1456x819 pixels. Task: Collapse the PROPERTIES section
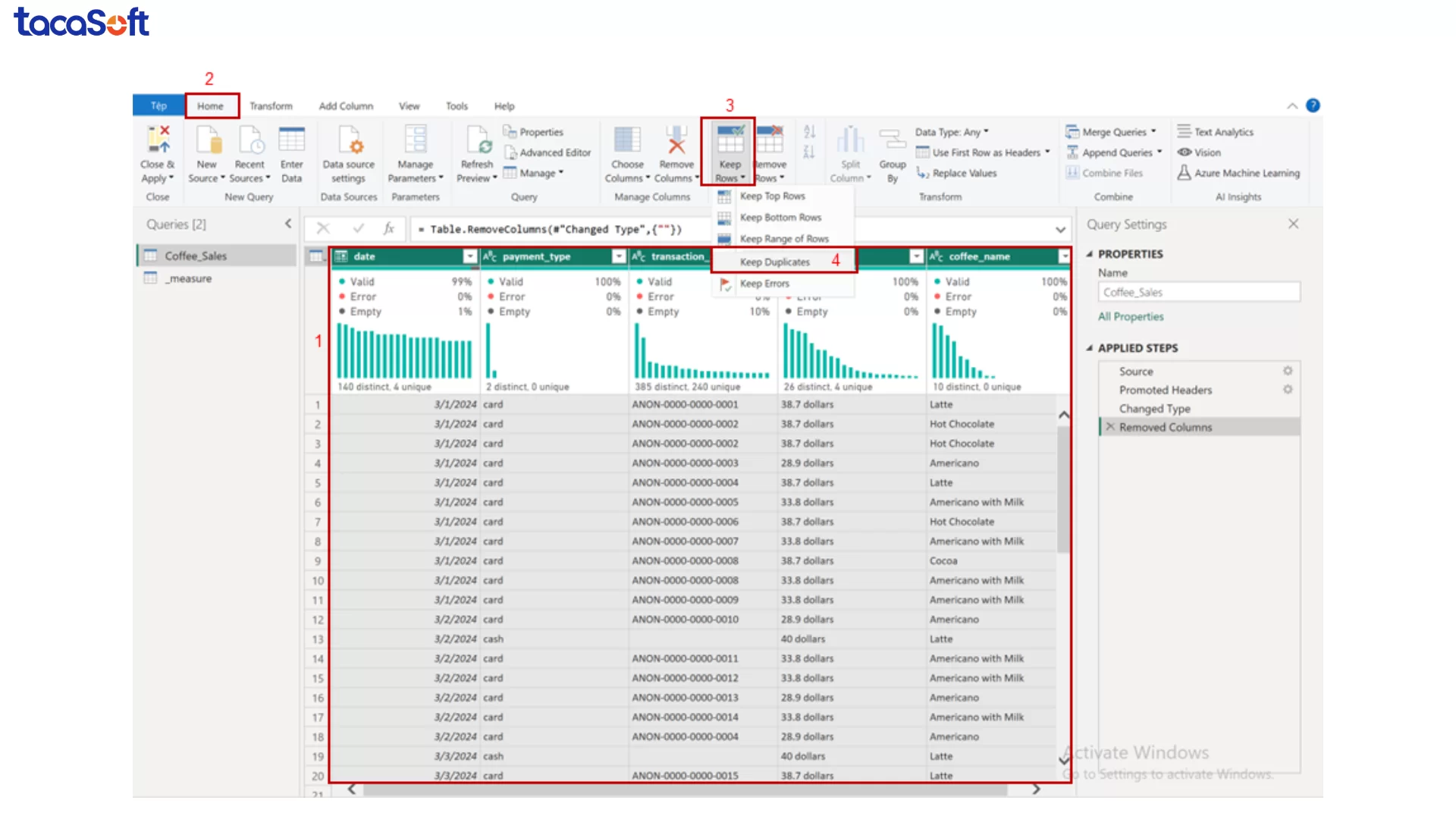point(1090,254)
